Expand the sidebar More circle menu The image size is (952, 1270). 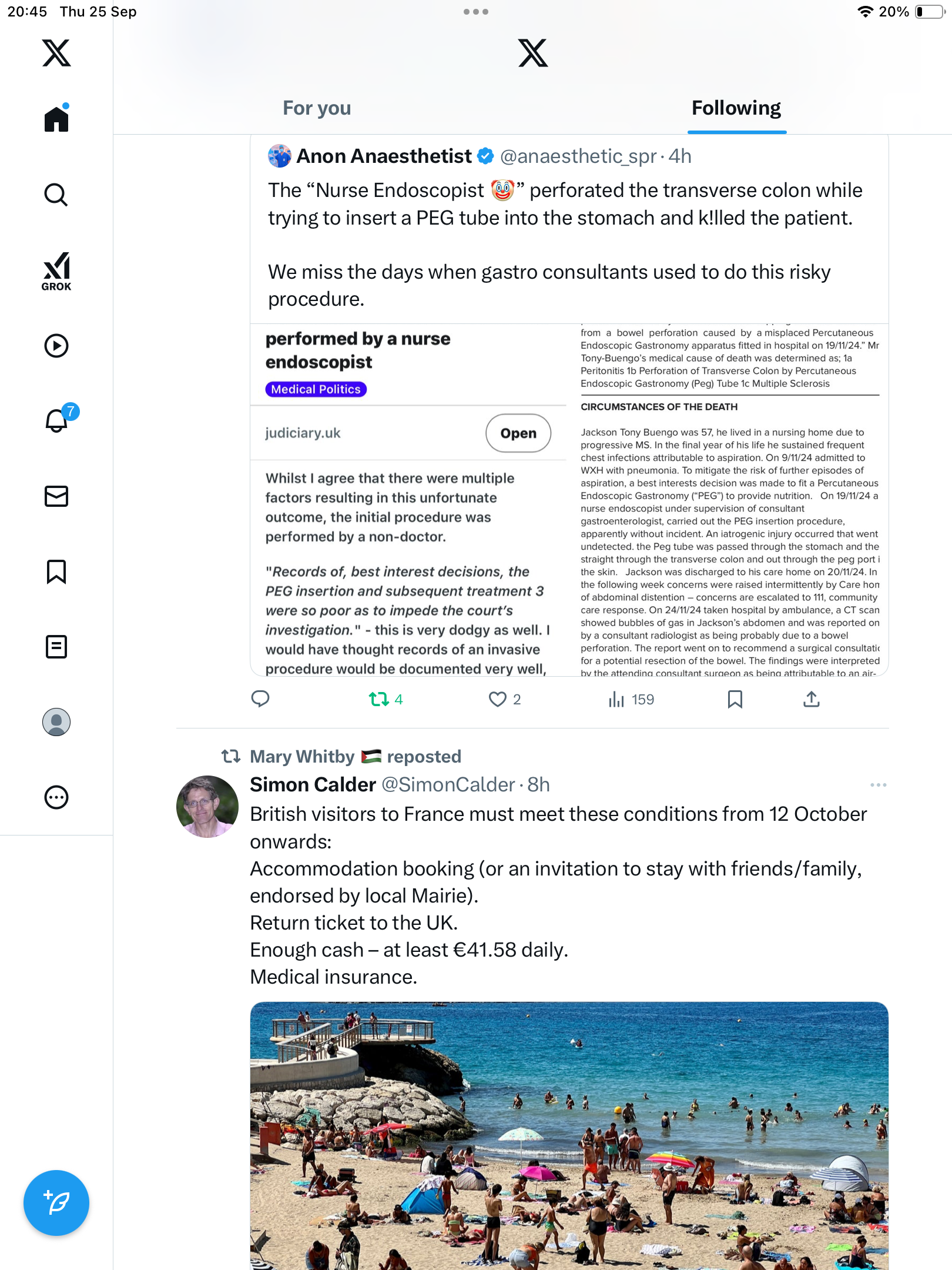click(56, 797)
